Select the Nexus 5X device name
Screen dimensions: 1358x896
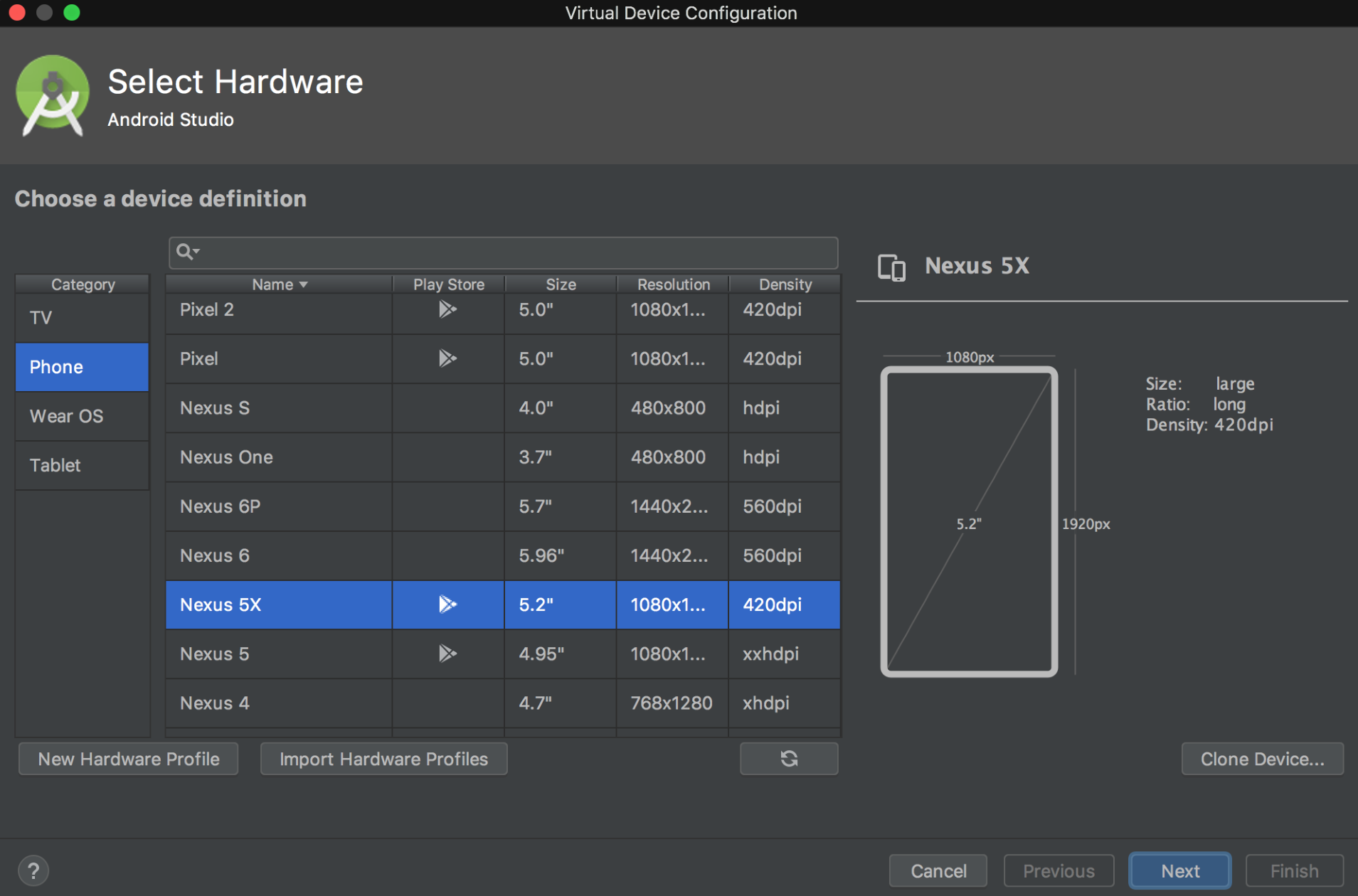coord(221,604)
